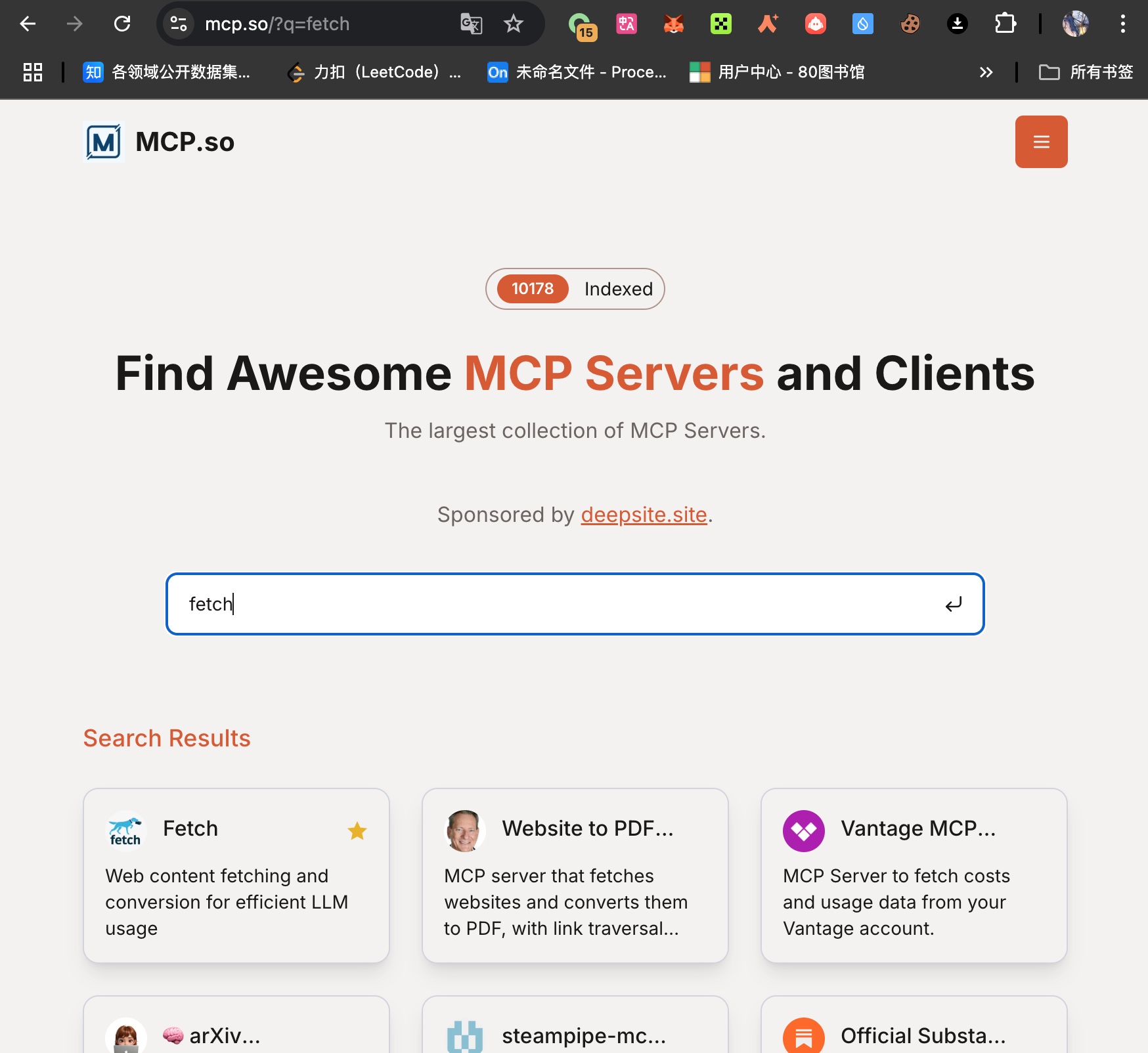Open site information icon in address bar
1148x1053 pixels.
(x=179, y=24)
